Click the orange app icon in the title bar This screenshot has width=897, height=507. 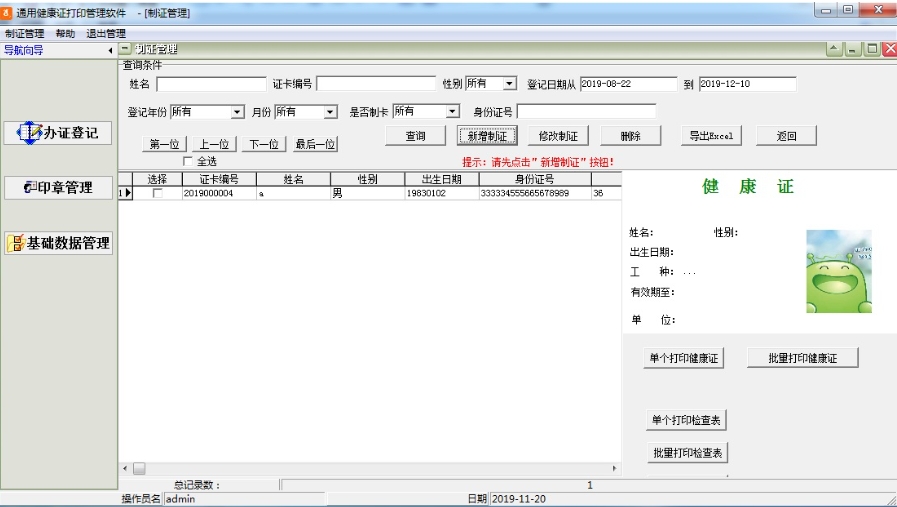(x=6, y=12)
